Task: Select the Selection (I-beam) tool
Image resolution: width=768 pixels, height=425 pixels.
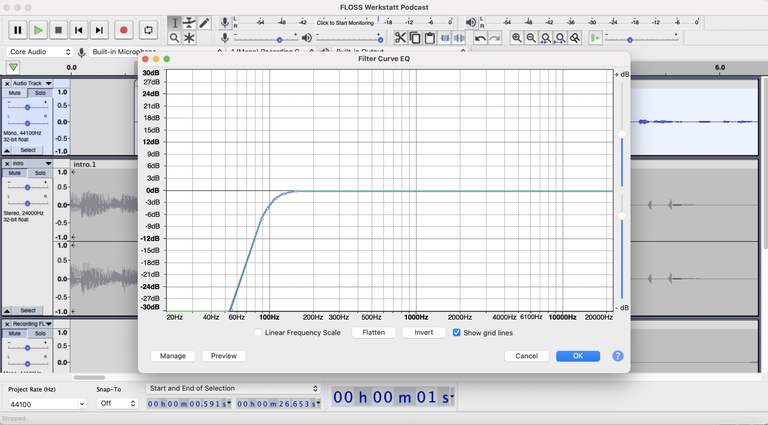Action: [174, 23]
